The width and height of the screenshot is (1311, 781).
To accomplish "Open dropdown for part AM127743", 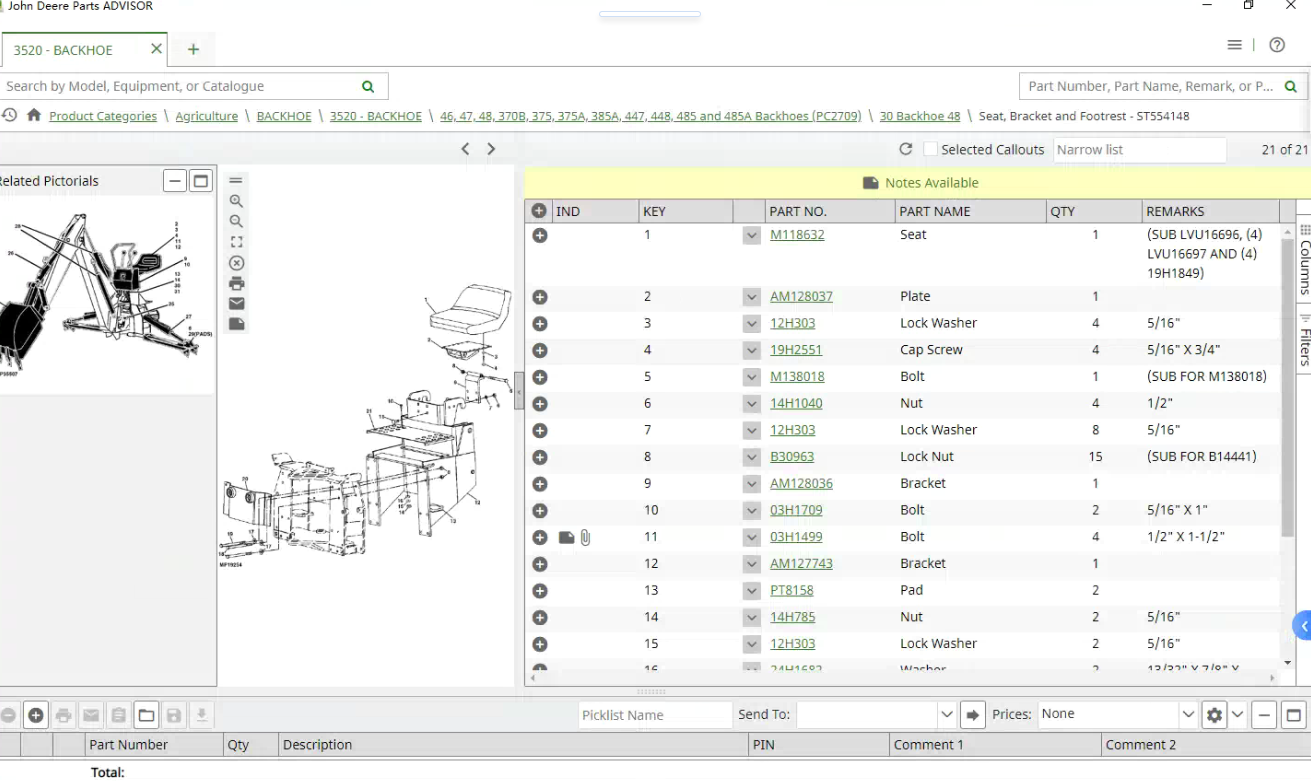I will 752,564.
